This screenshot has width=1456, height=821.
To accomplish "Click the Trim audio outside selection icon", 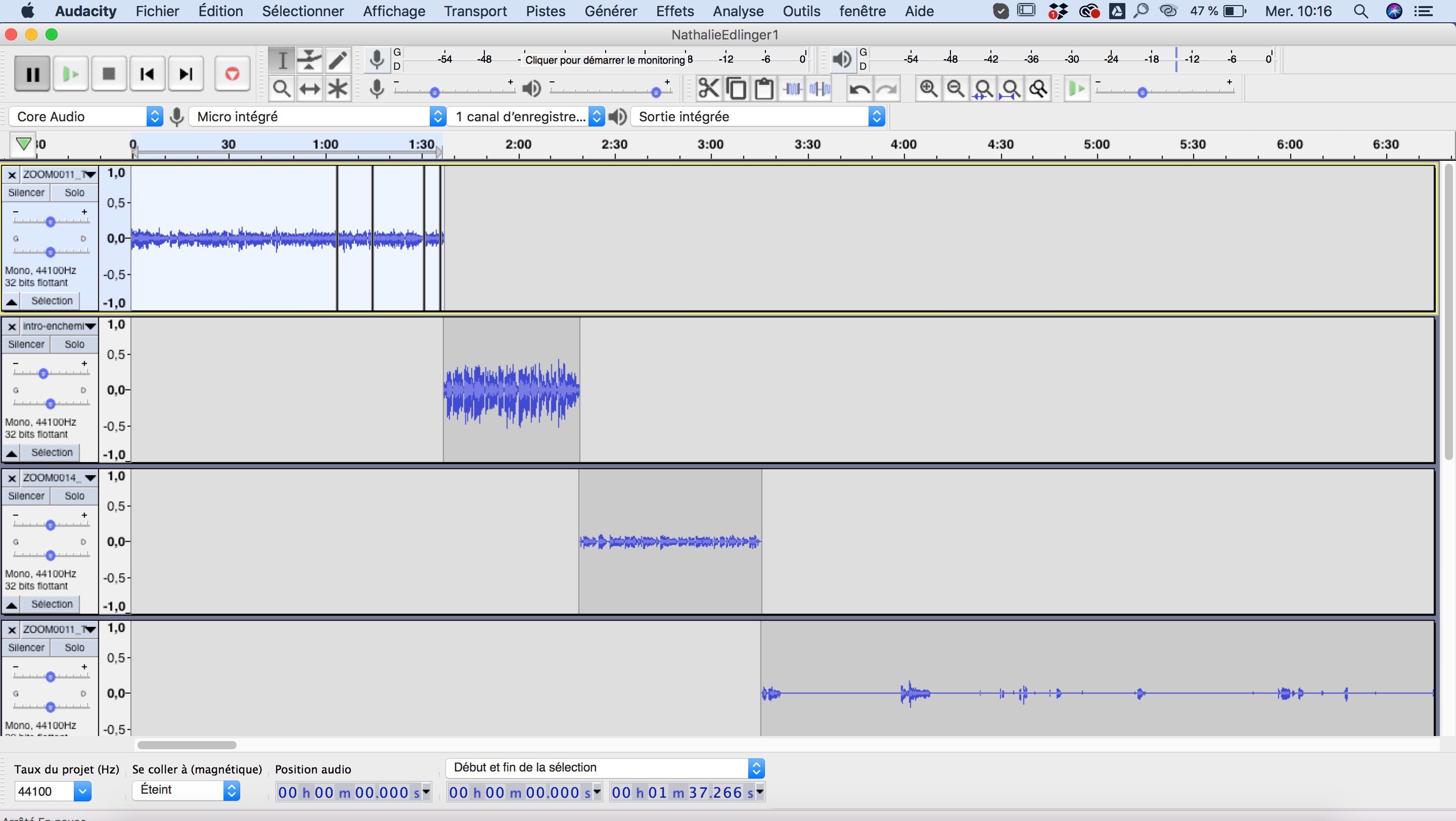I will click(792, 88).
